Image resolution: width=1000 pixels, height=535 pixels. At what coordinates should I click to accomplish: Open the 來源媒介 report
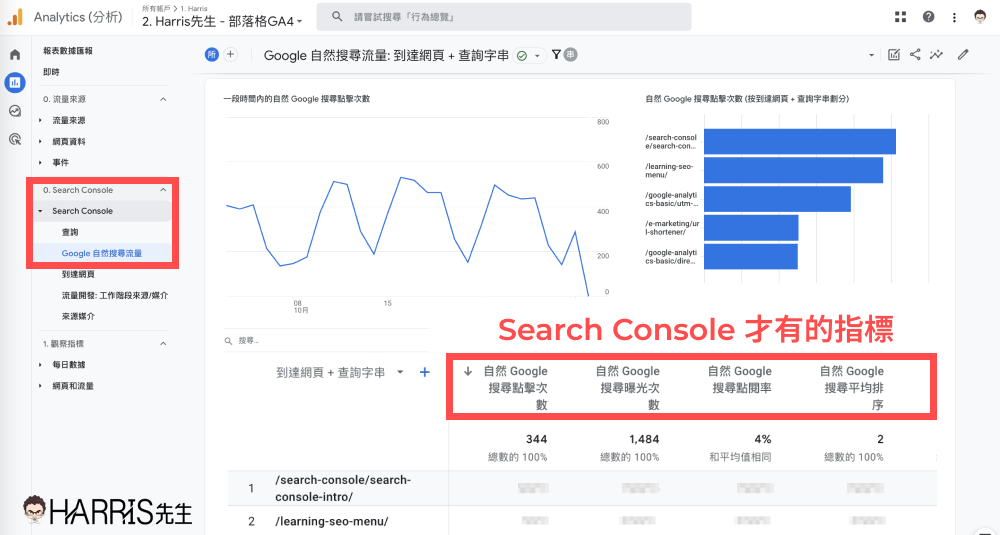tap(78, 316)
